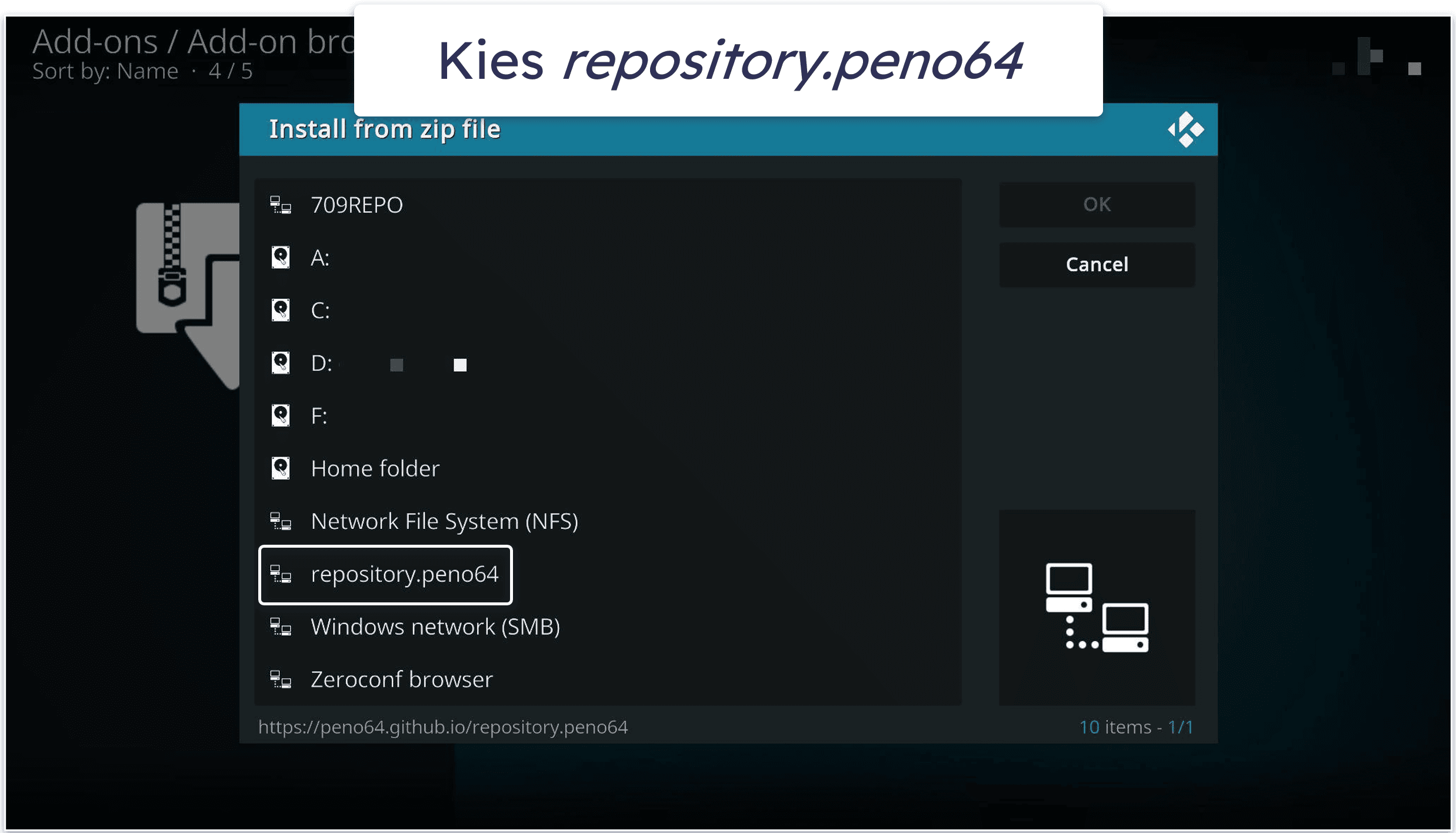Viewport: 1456px width, 833px height.
Task: Open the D: drive entry
Action: pos(608,363)
